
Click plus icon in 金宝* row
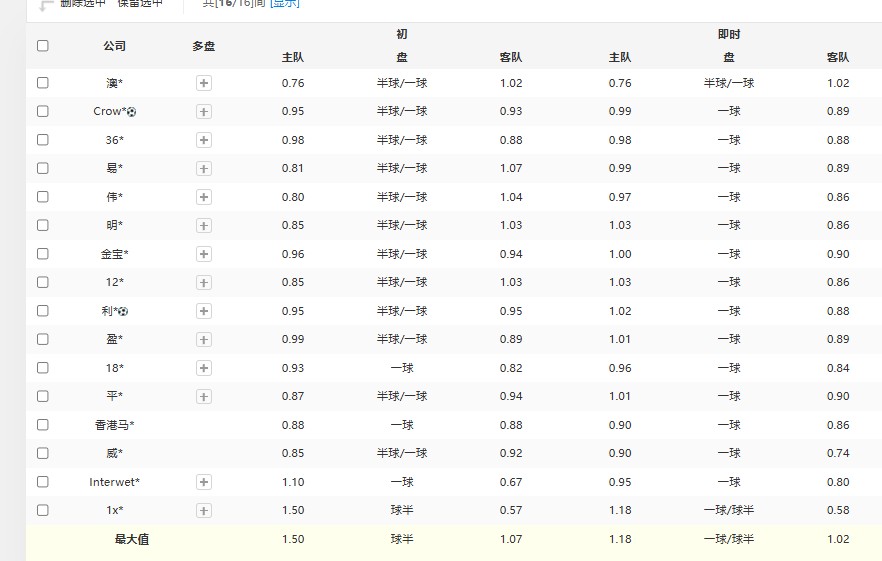(x=204, y=254)
